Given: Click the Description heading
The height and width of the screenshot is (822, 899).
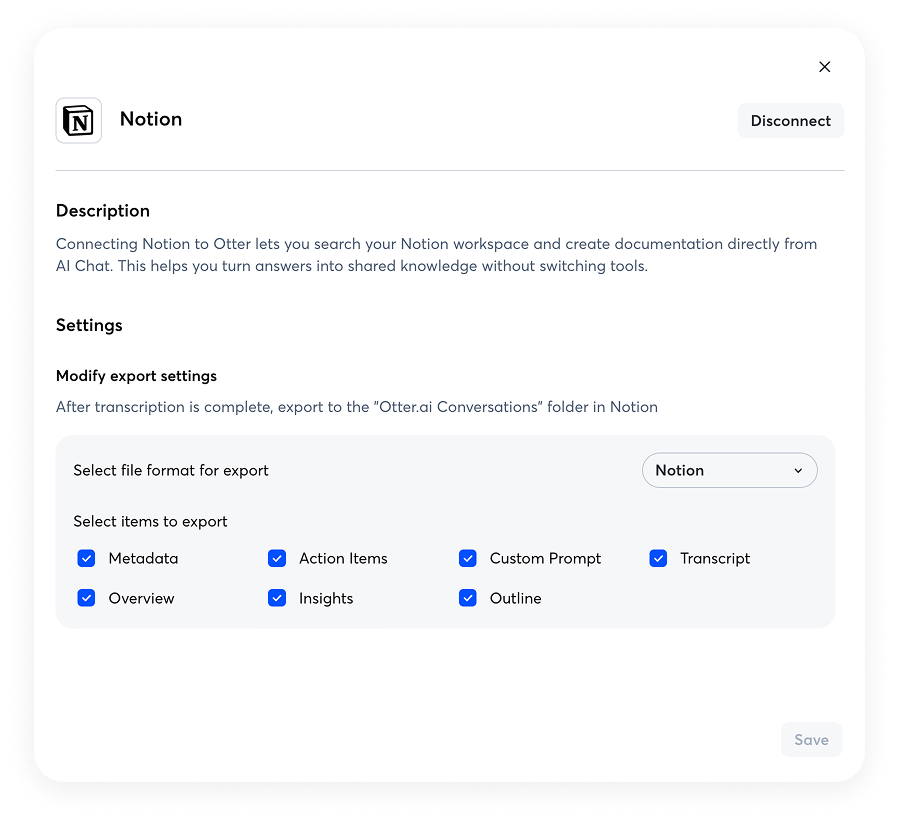Looking at the screenshot, I should coord(103,211).
